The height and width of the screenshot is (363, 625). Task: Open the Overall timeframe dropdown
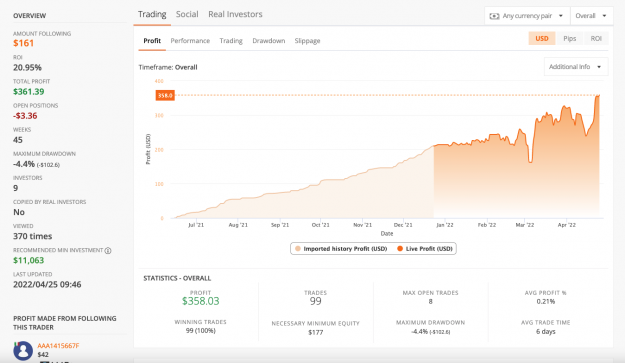tap(592, 16)
